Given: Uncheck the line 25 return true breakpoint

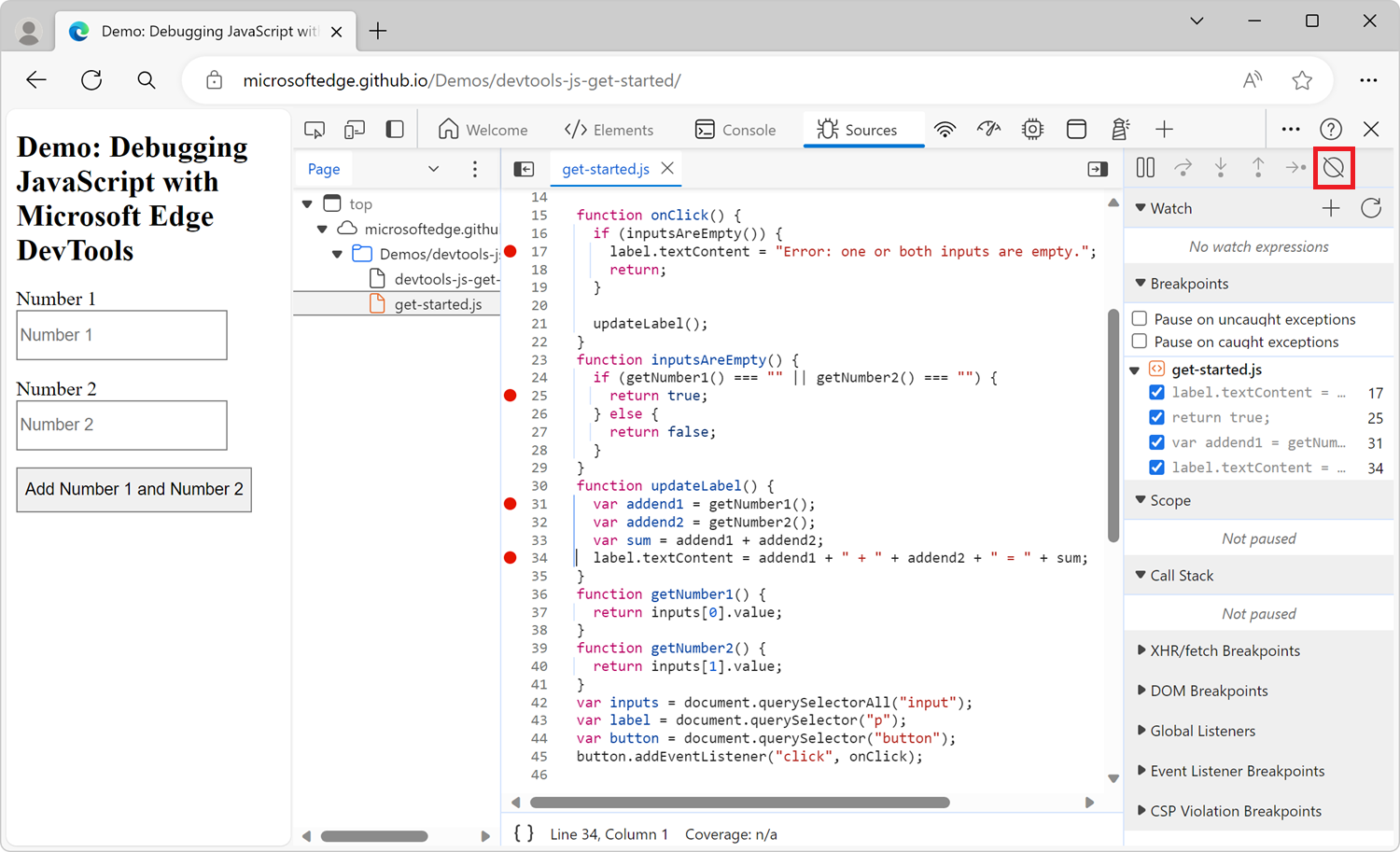Looking at the screenshot, I should tap(1156, 417).
